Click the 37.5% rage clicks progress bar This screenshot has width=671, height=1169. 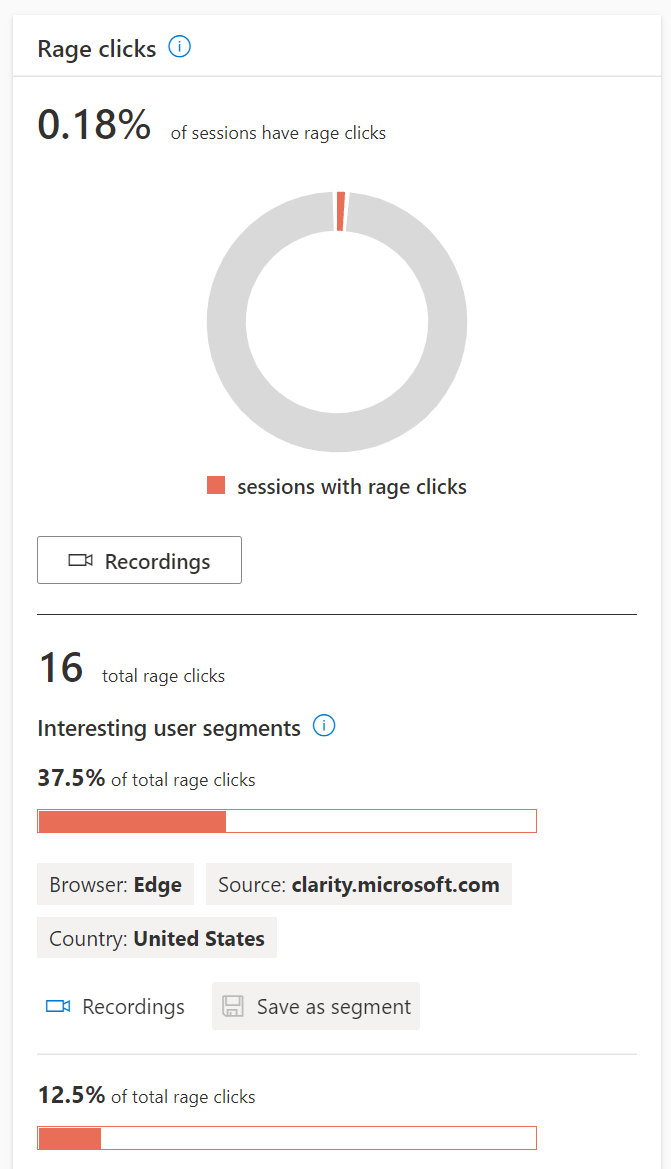pos(287,821)
